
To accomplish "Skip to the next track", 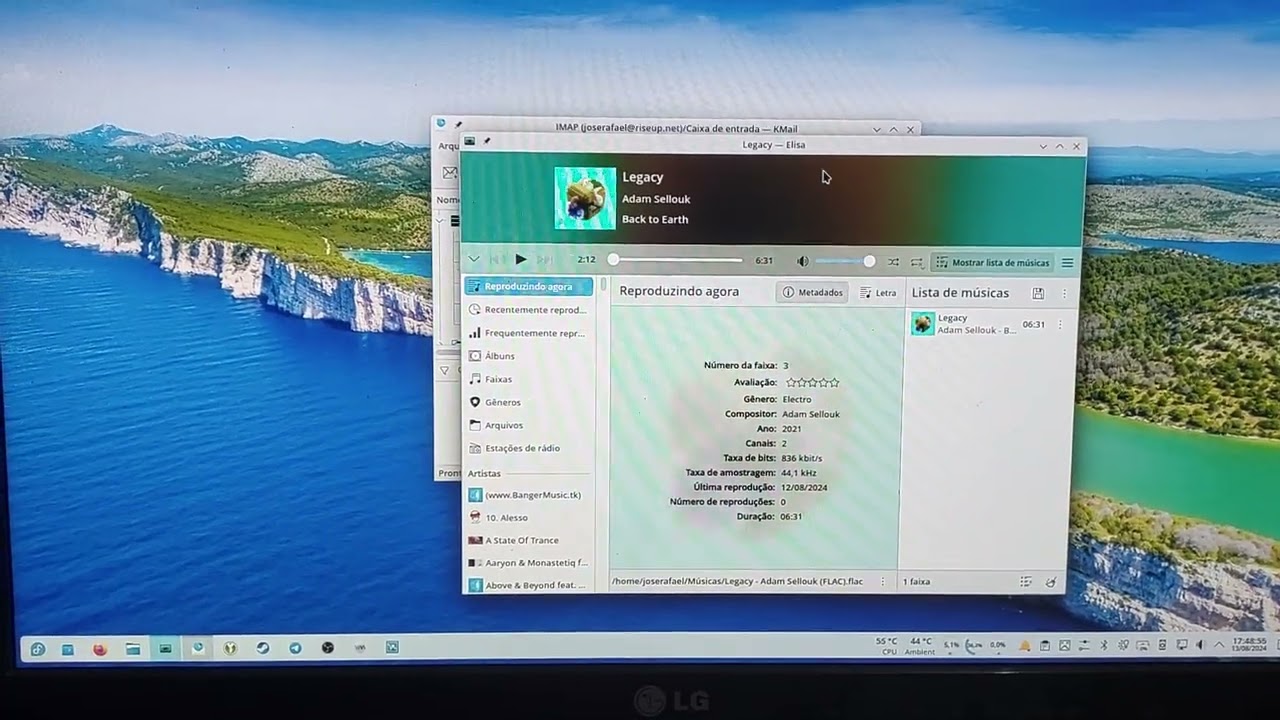I will [544, 260].
